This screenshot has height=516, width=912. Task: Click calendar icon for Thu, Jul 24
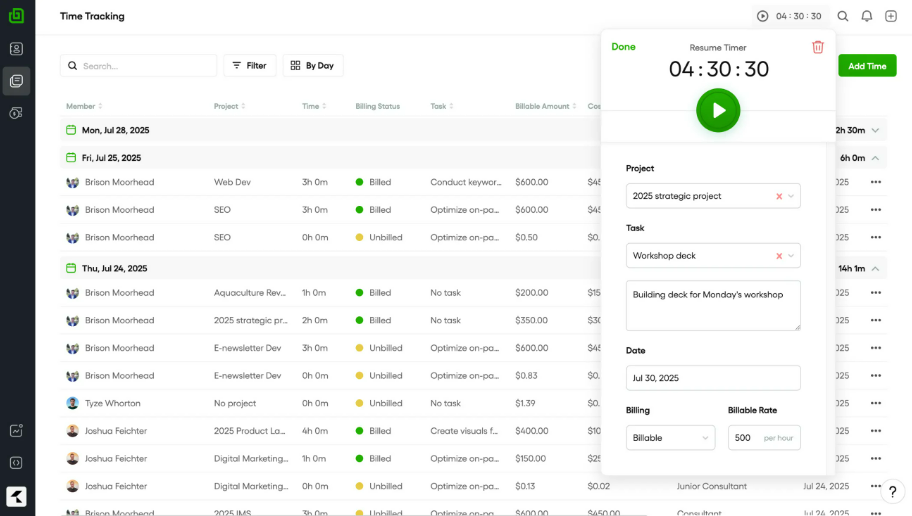pos(71,268)
